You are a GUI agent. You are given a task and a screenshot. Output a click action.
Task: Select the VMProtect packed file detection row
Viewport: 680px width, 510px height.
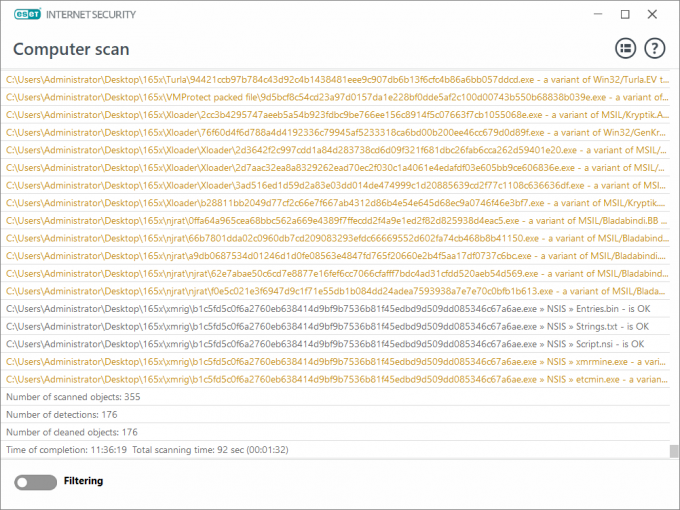[x=337, y=97]
